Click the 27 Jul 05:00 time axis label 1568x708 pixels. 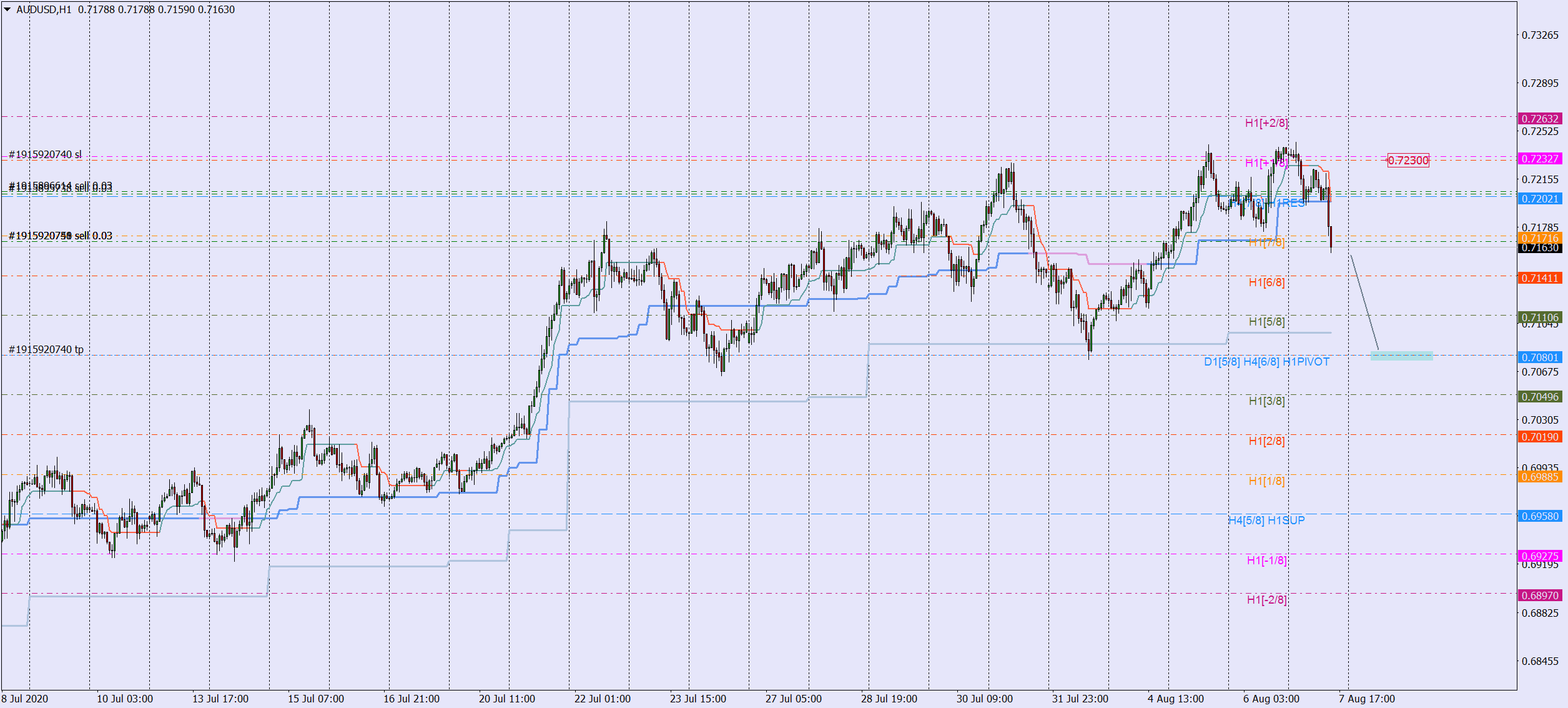(794, 699)
